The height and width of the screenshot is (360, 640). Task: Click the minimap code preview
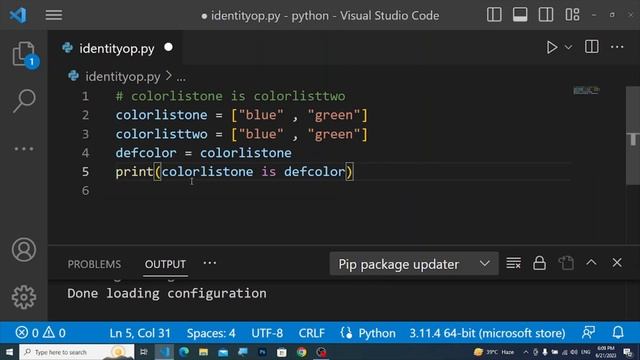tap(586, 90)
